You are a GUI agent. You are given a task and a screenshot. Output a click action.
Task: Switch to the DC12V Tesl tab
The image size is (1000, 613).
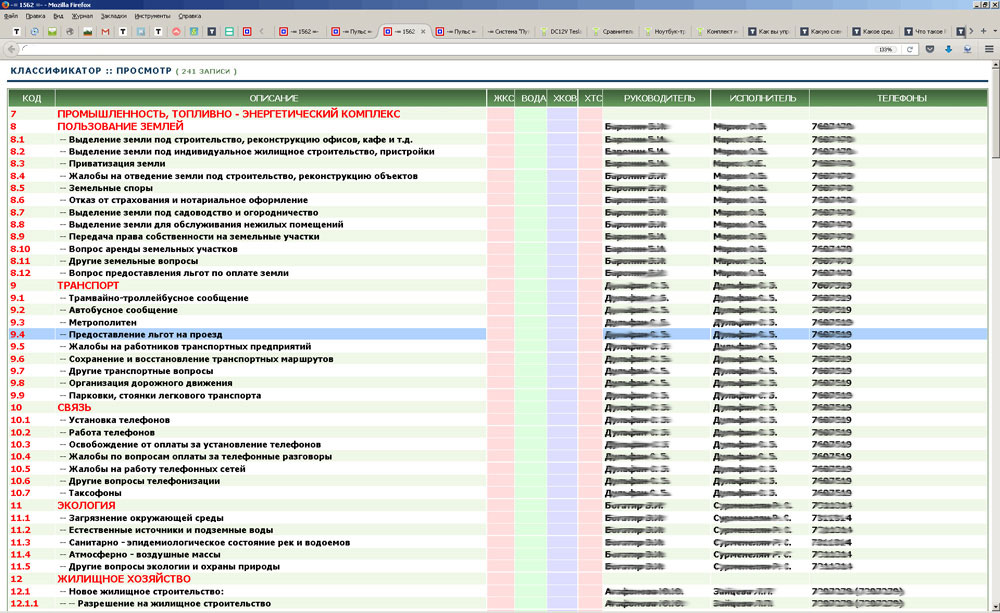[562, 32]
